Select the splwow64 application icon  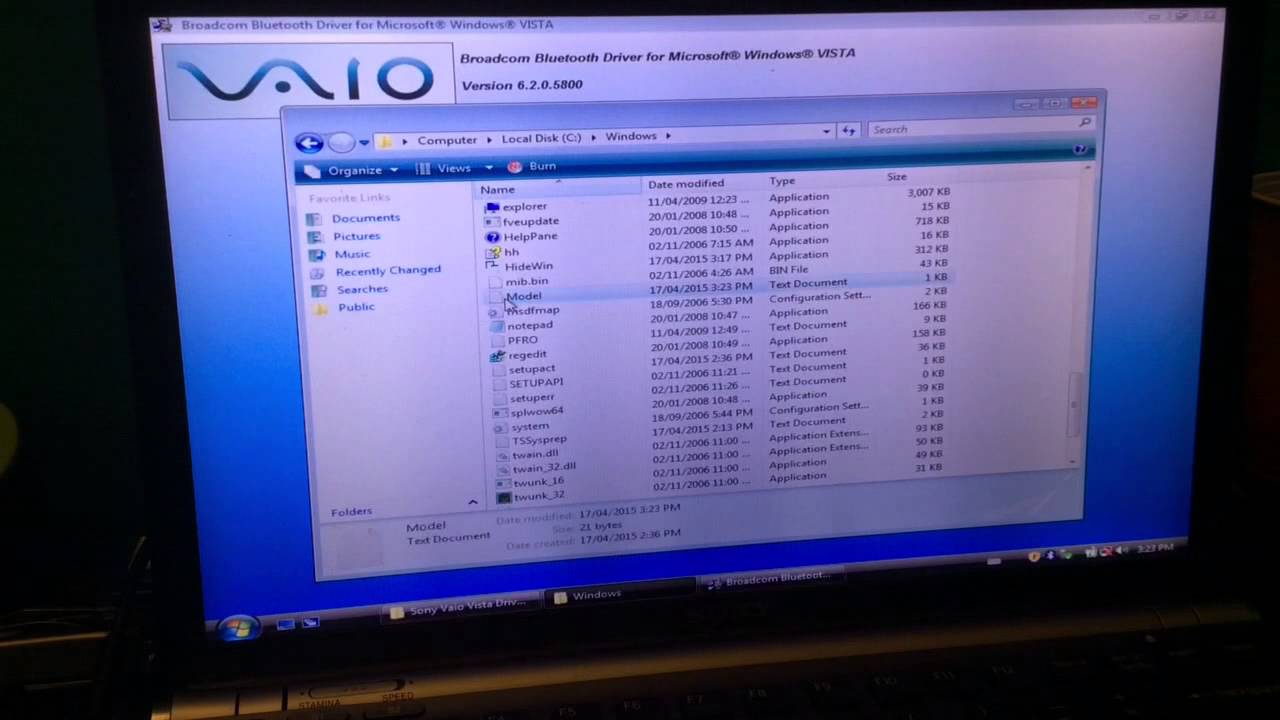coord(500,412)
